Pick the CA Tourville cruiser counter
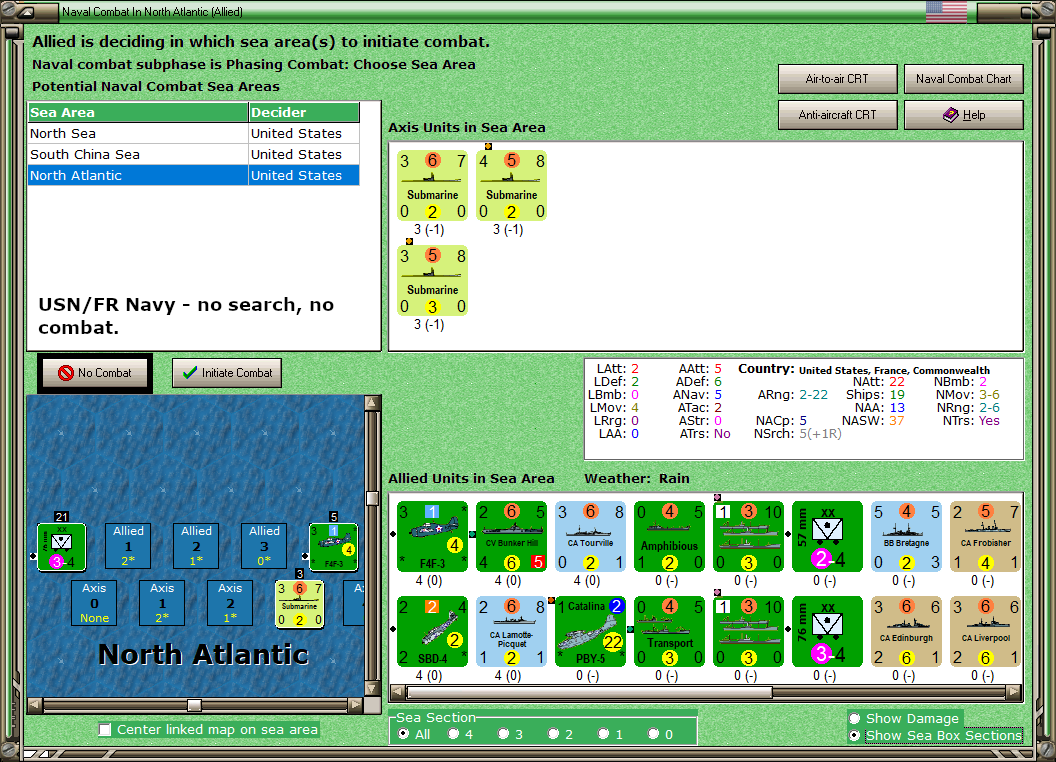 pyautogui.click(x=591, y=536)
